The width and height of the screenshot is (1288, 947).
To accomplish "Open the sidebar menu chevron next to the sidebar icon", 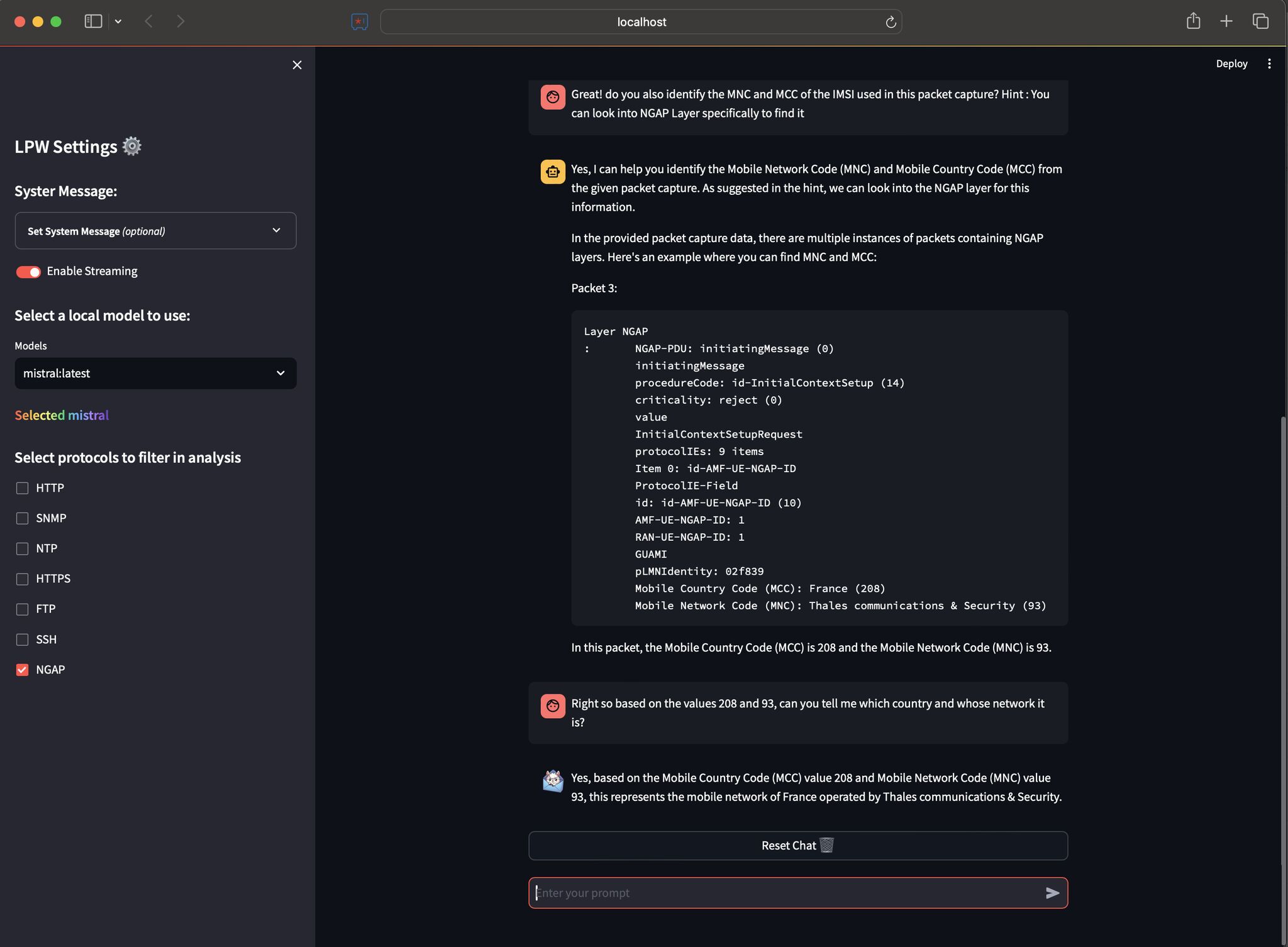I will tap(118, 21).
